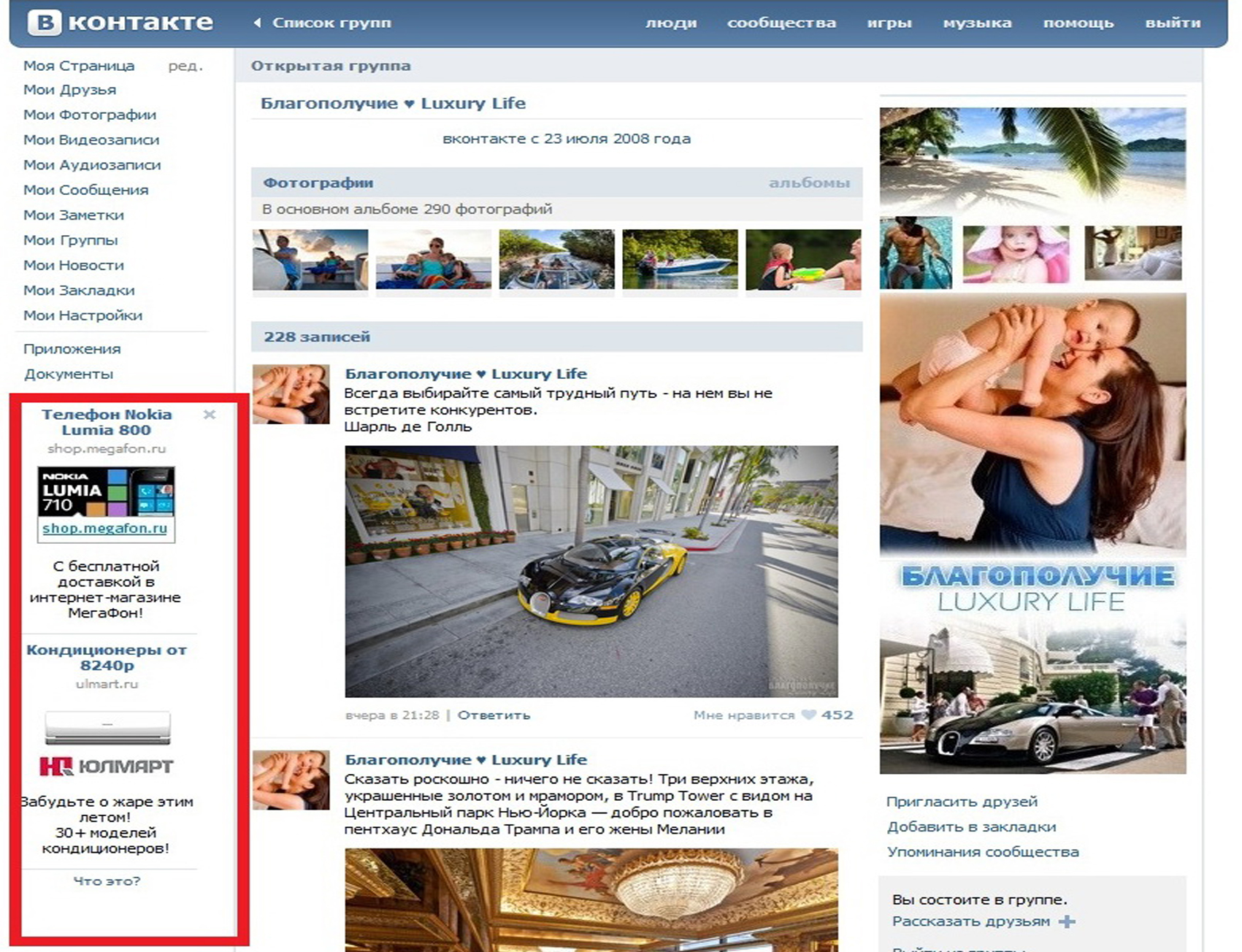This screenshot has width=1242, height=952.
Task: Open the speedboat photo thumbnail
Action: [x=680, y=260]
